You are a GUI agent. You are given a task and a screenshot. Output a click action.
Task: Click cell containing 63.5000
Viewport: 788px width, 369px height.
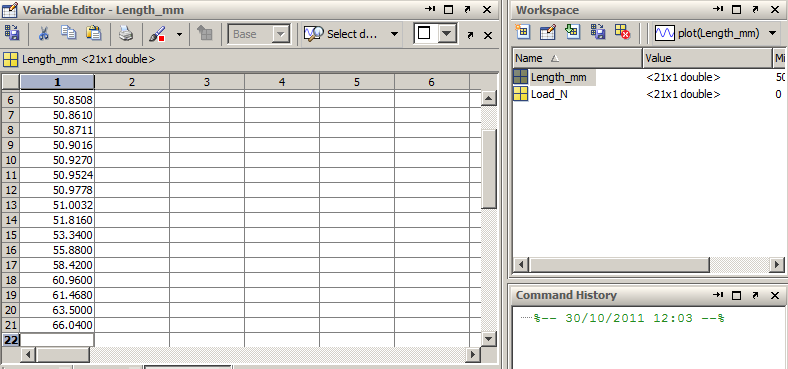(57, 310)
